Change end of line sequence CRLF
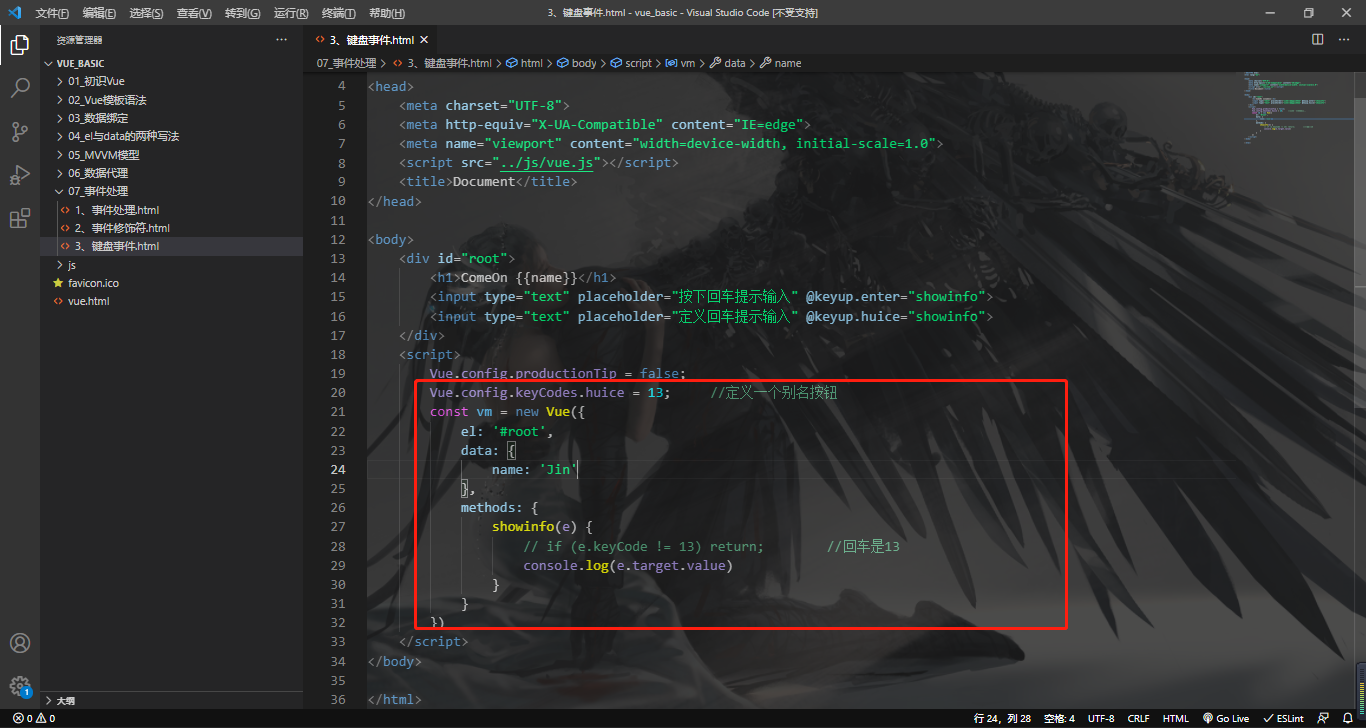The width and height of the screenshot is (1366, 728). pos(1138,718)
